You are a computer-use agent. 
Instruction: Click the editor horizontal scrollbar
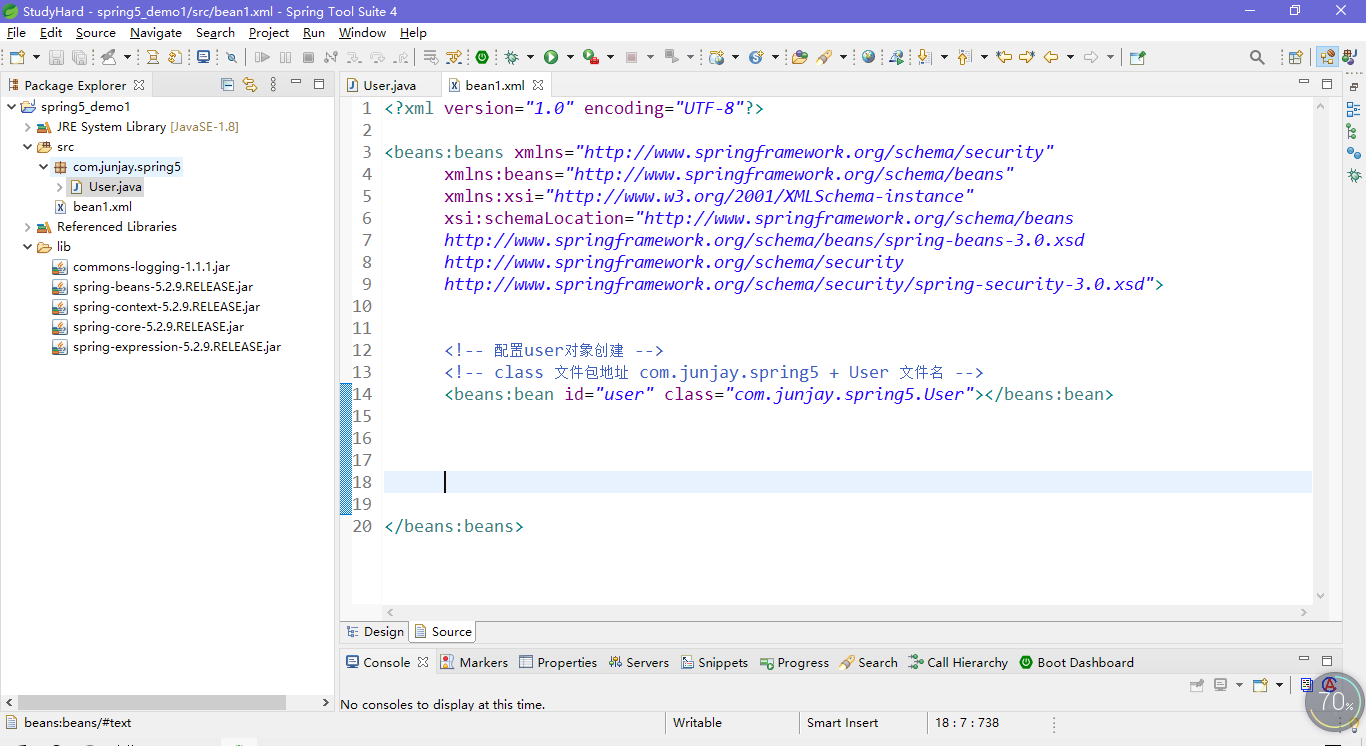coord(847,612)
